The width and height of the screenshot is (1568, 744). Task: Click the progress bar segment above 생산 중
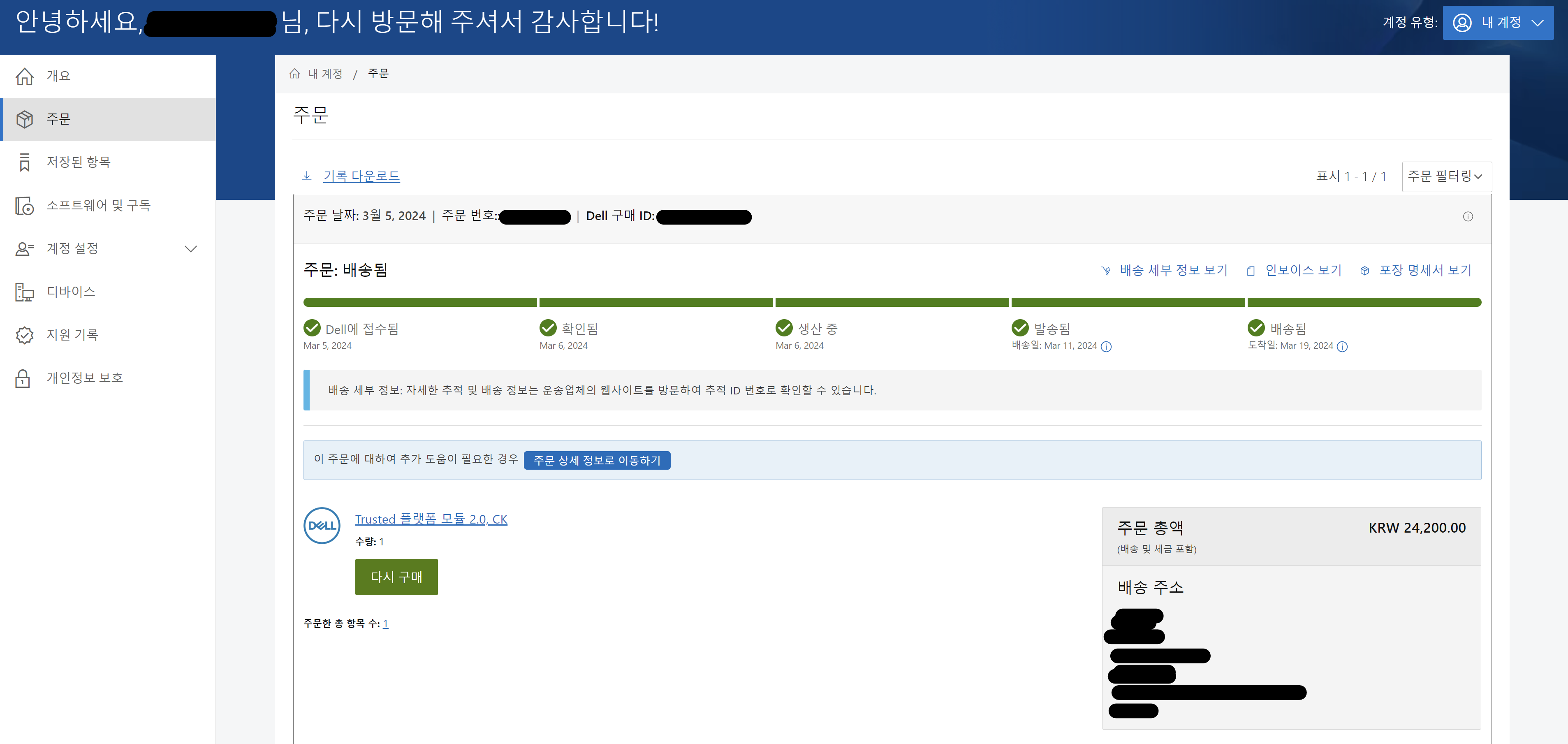892,303
